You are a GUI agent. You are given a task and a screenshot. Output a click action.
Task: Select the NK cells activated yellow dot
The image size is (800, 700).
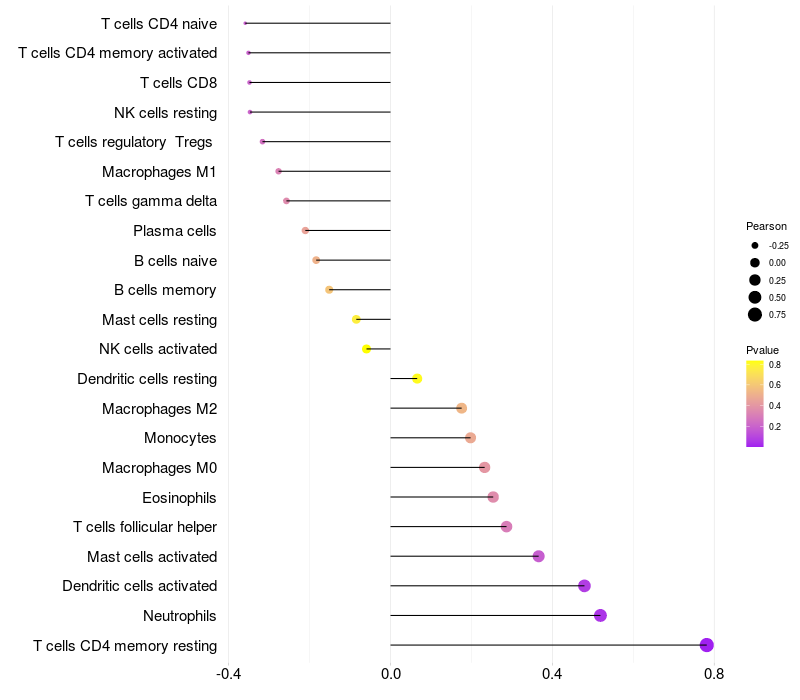366,349
